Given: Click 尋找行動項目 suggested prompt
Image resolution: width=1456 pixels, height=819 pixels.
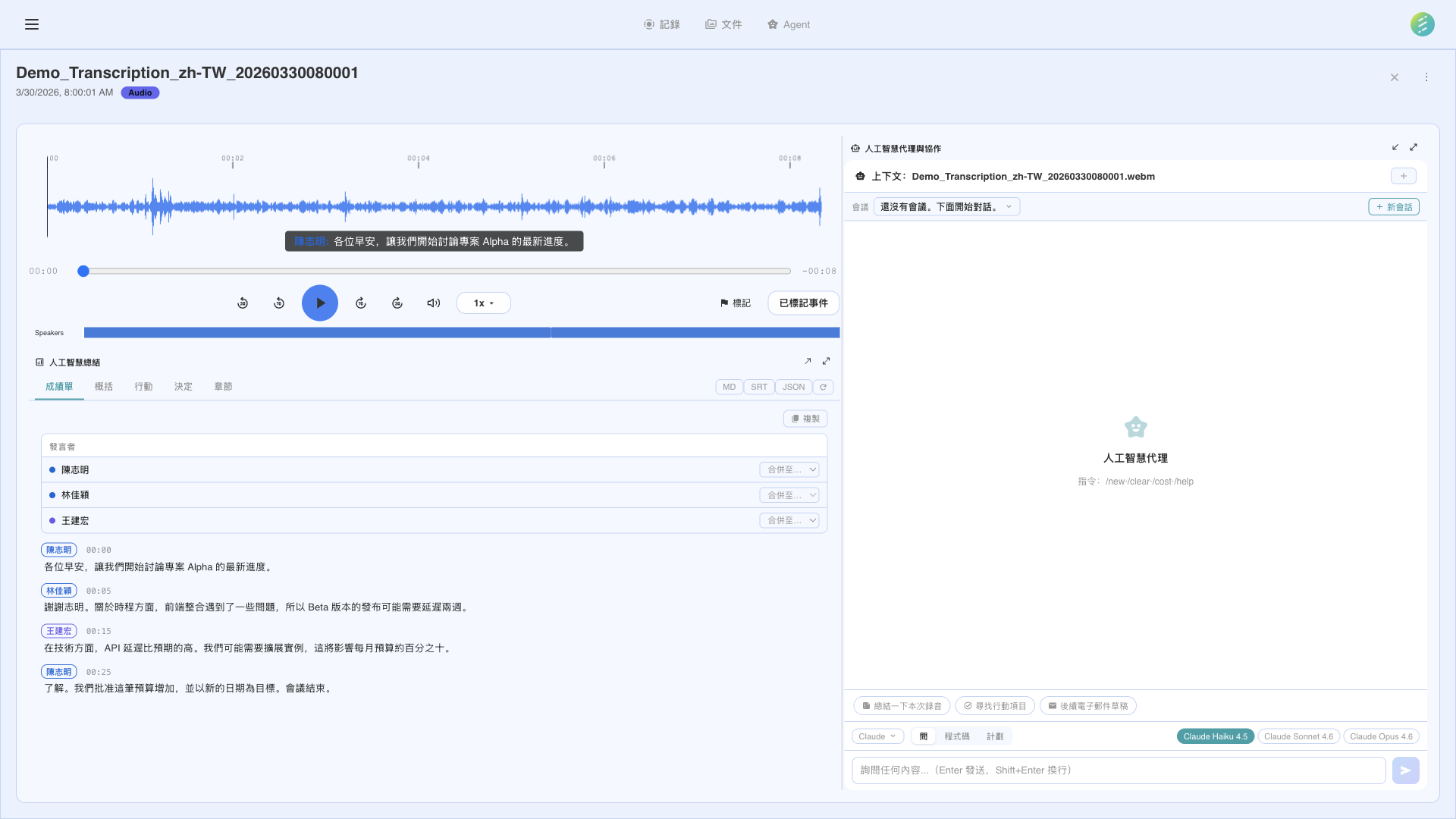Looking at the screenshot, I should click(x=994, y=705).
